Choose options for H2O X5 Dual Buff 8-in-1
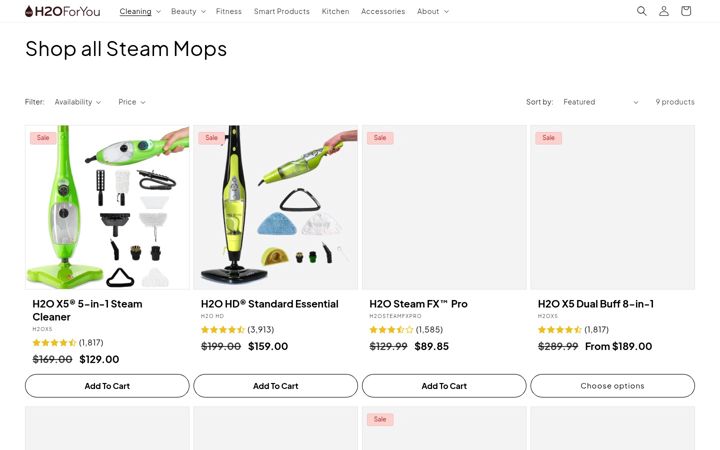Screen dimensions: 720x450 click(613, 386)
